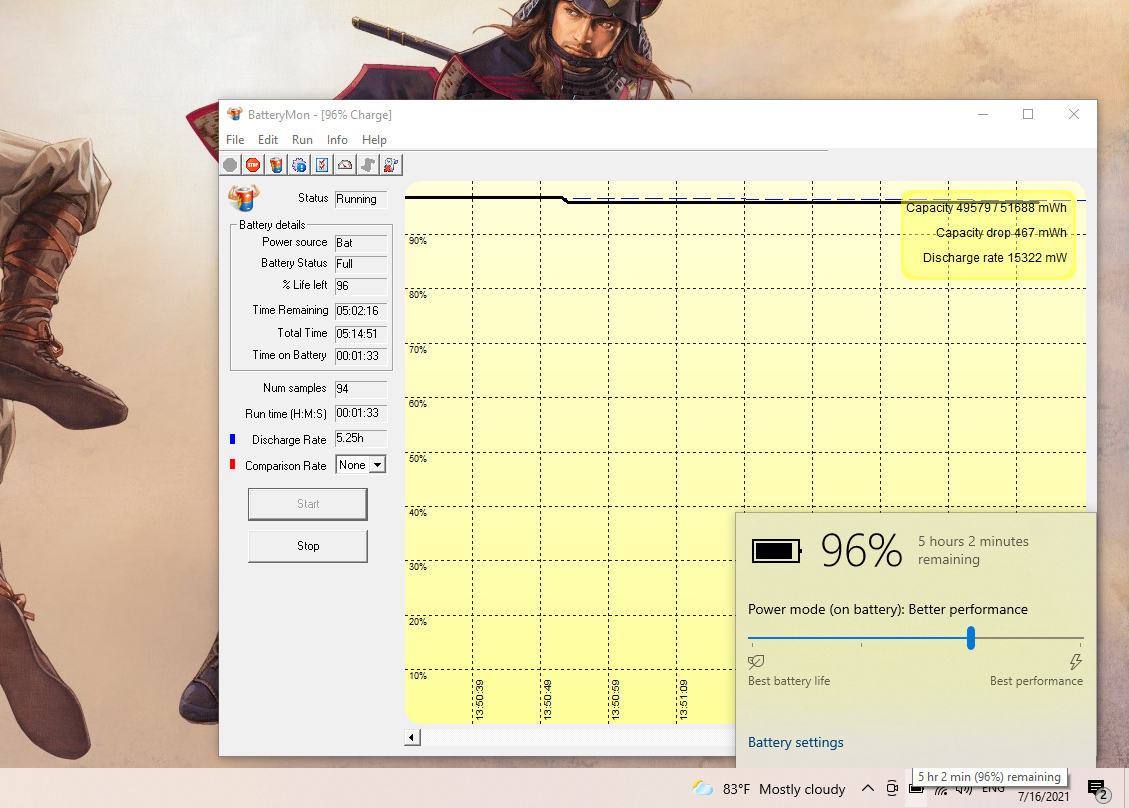1129x808 pixels.
Task: Click the power mode slider handle
Action: (971, 637)
